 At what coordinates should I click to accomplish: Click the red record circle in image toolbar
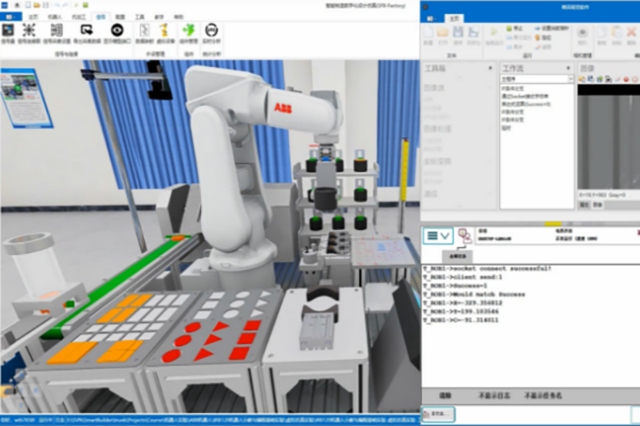click(626, 79)
